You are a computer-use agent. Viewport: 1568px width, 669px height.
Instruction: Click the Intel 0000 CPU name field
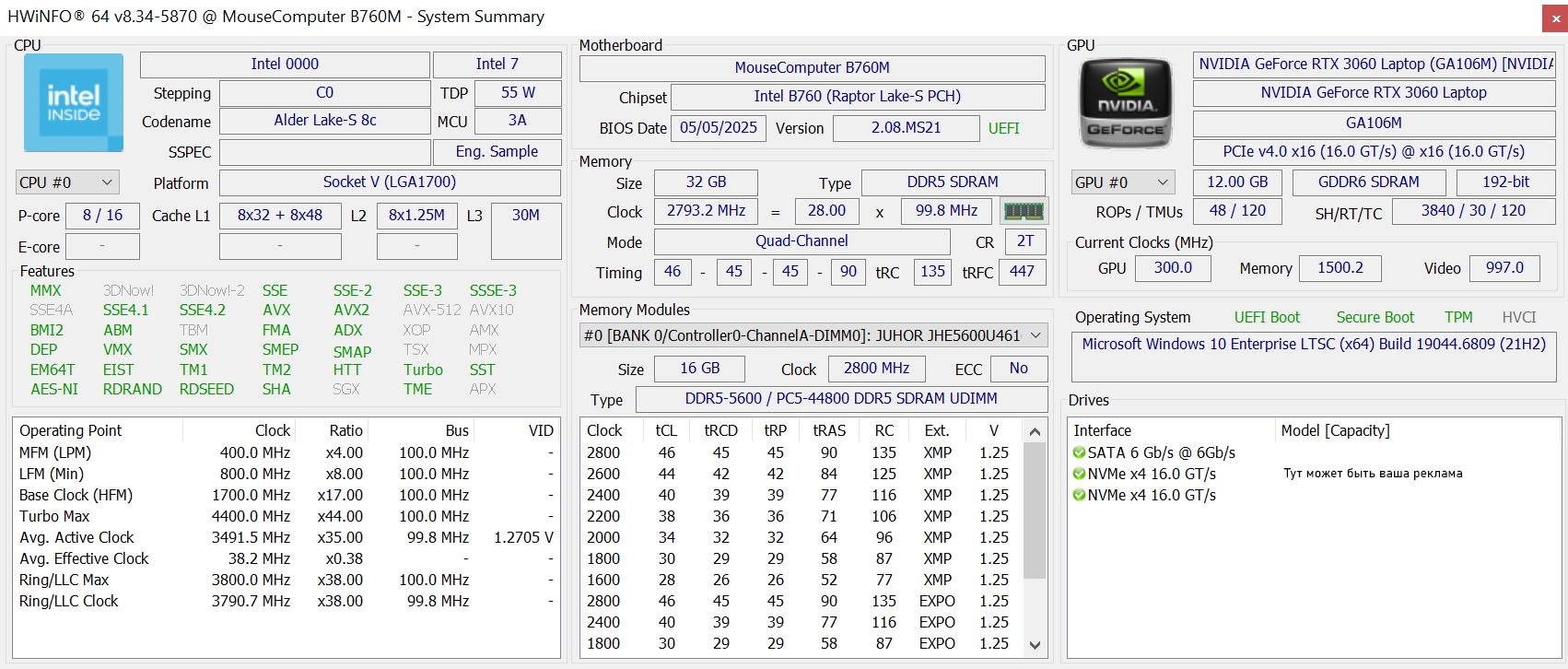(x=285, y=65)
